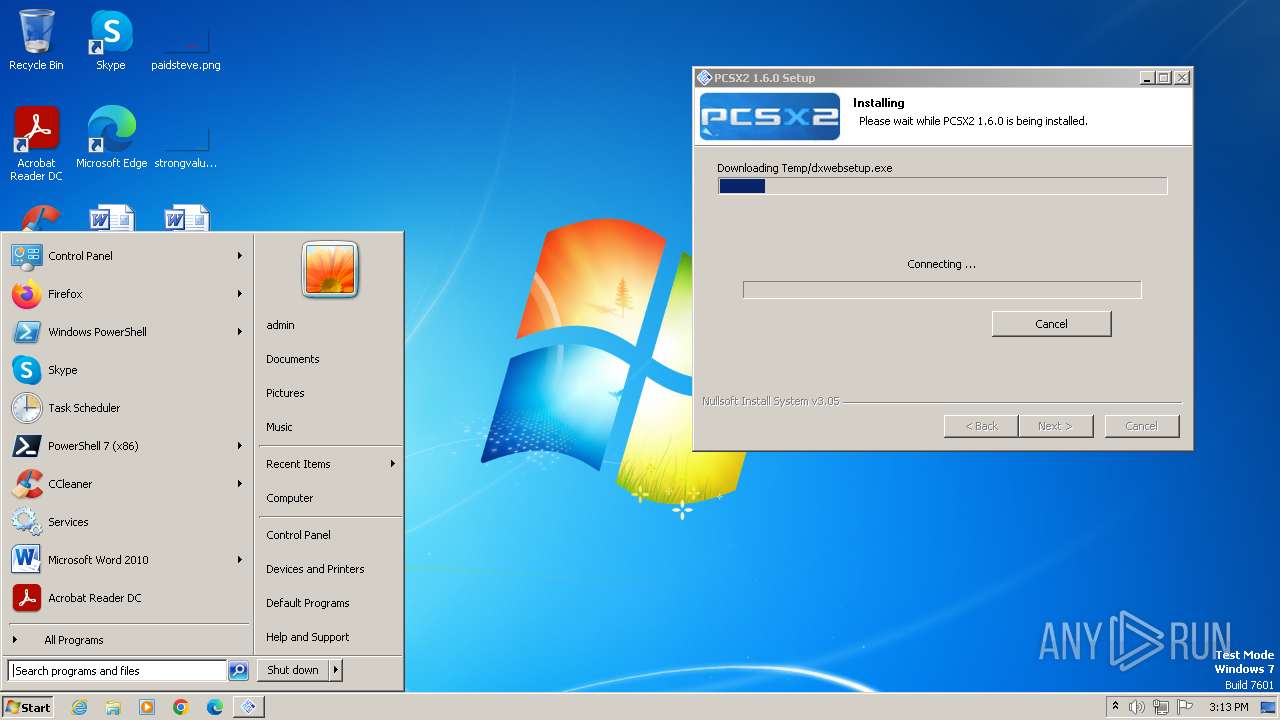This screenshot has height=720, width=1280.
Task: Click the search magnifier button
Action: coord(238,671)
